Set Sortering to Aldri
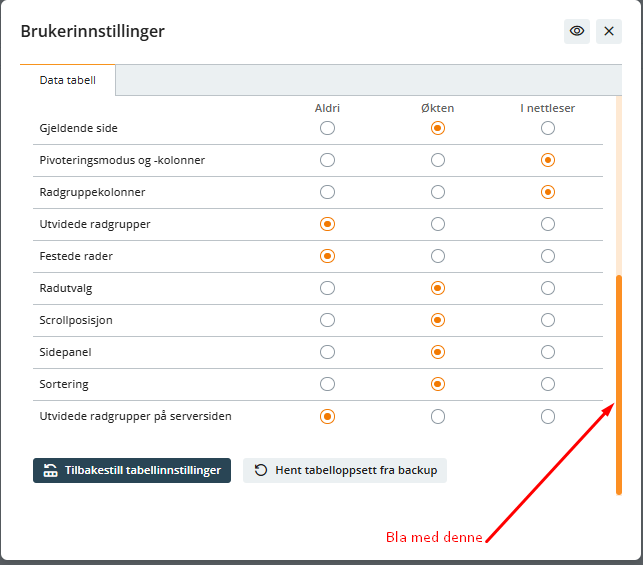 click(x=327, y=384)
